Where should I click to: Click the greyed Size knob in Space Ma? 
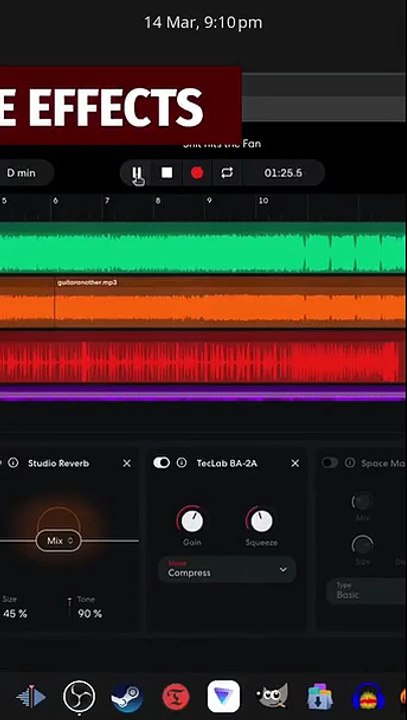point(362,546)
